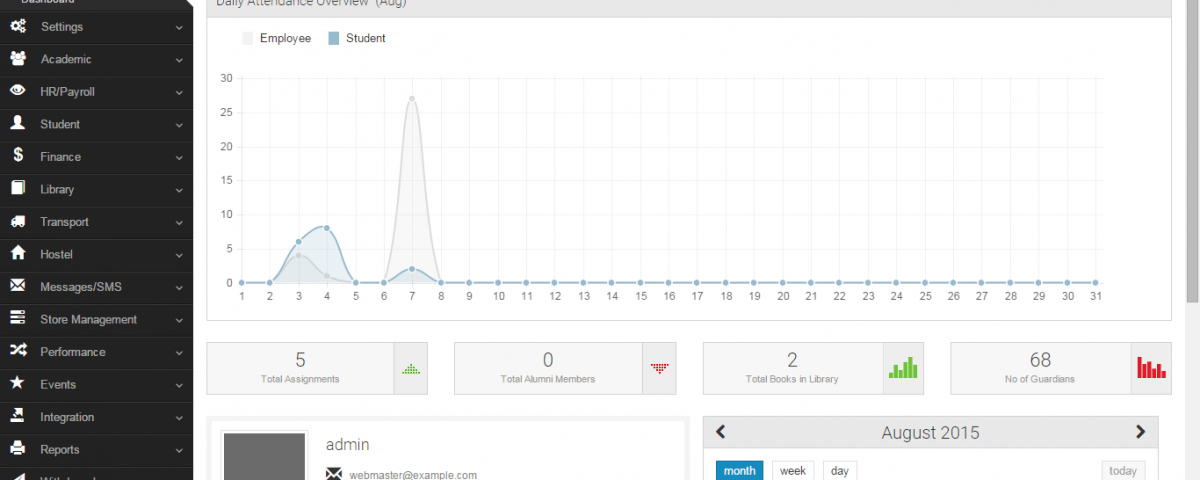Click the Transport truck icon
The height and width of the screenshot is (480, 1200).
pos(18,222)
